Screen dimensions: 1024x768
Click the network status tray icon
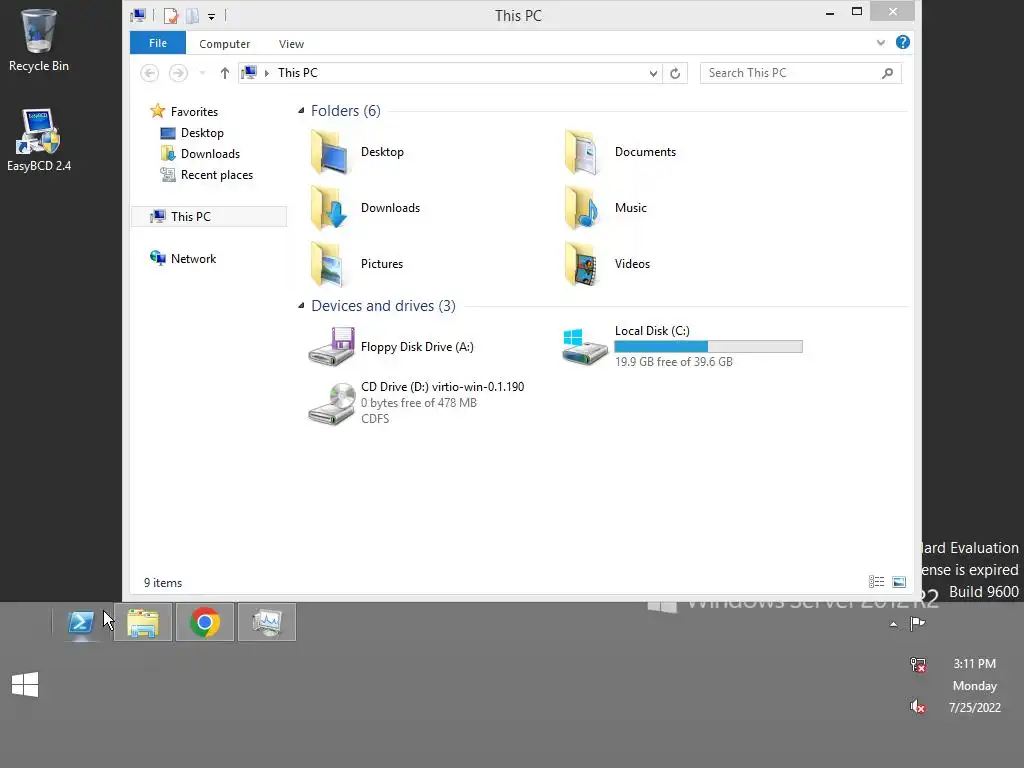coord(918,665)
